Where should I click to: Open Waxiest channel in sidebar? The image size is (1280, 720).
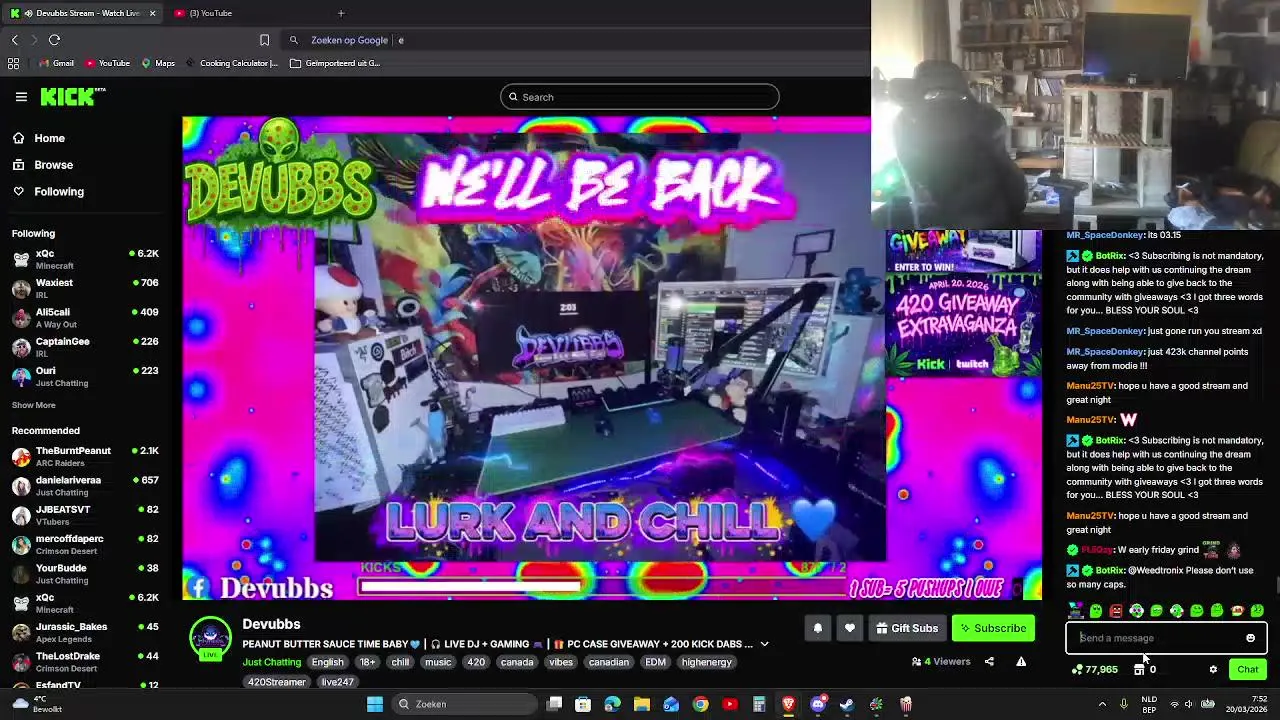point(85,288)
